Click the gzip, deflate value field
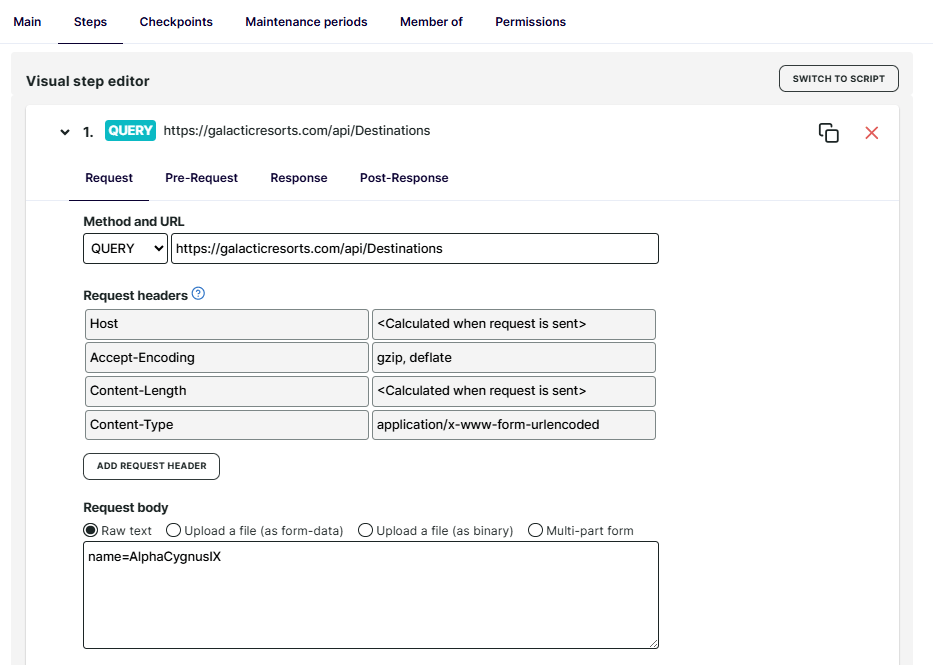This screenshot has width=933, height=665. point(514,357)
